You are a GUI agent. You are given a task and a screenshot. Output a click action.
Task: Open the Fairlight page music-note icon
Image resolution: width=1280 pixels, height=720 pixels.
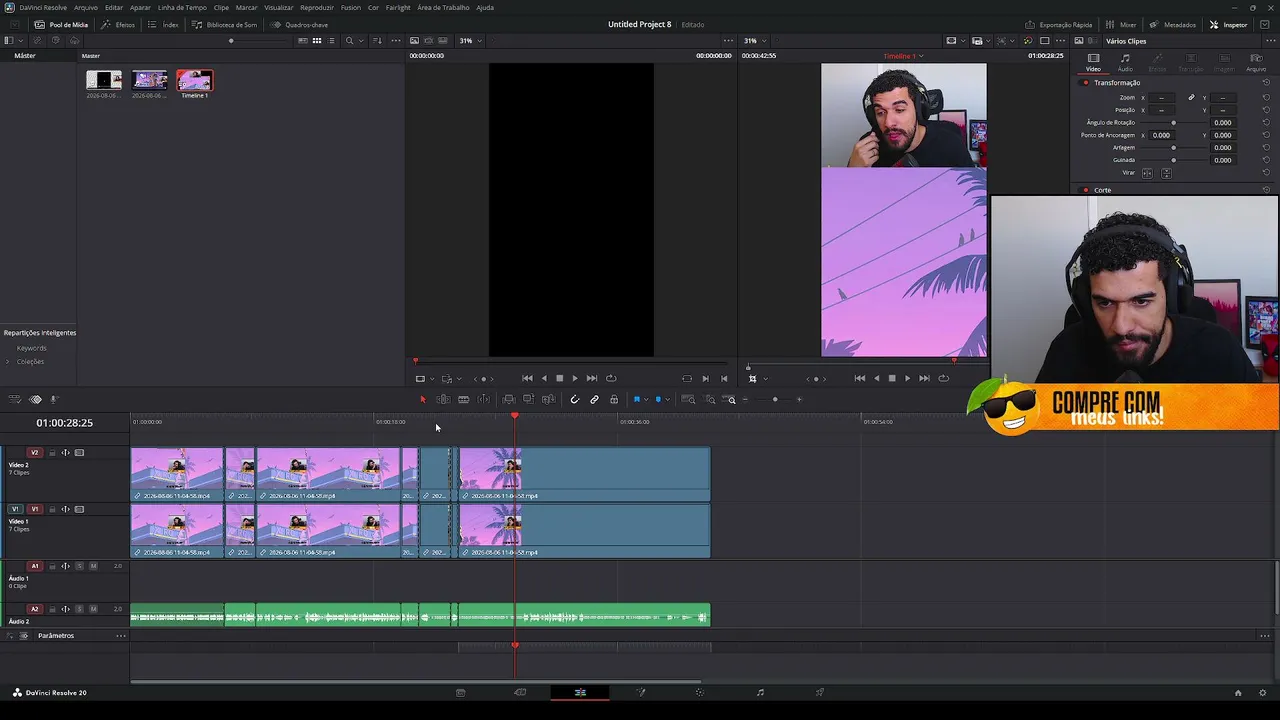760,692
